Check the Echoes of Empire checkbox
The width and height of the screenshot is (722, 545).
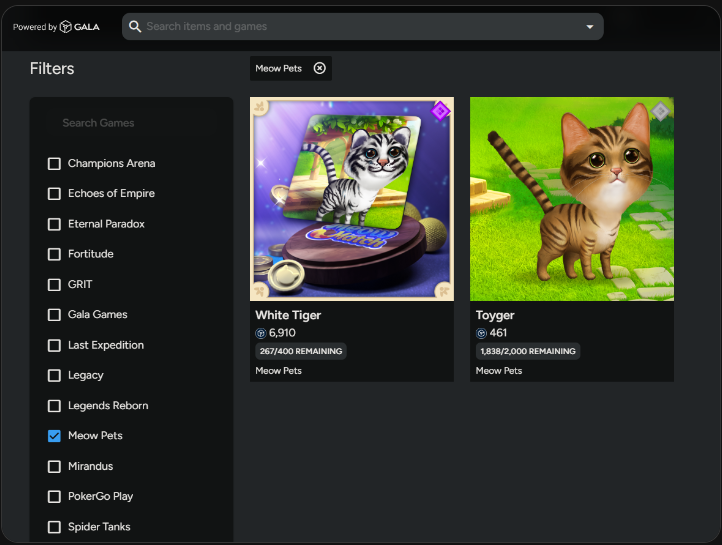click(x=54, y=193)
